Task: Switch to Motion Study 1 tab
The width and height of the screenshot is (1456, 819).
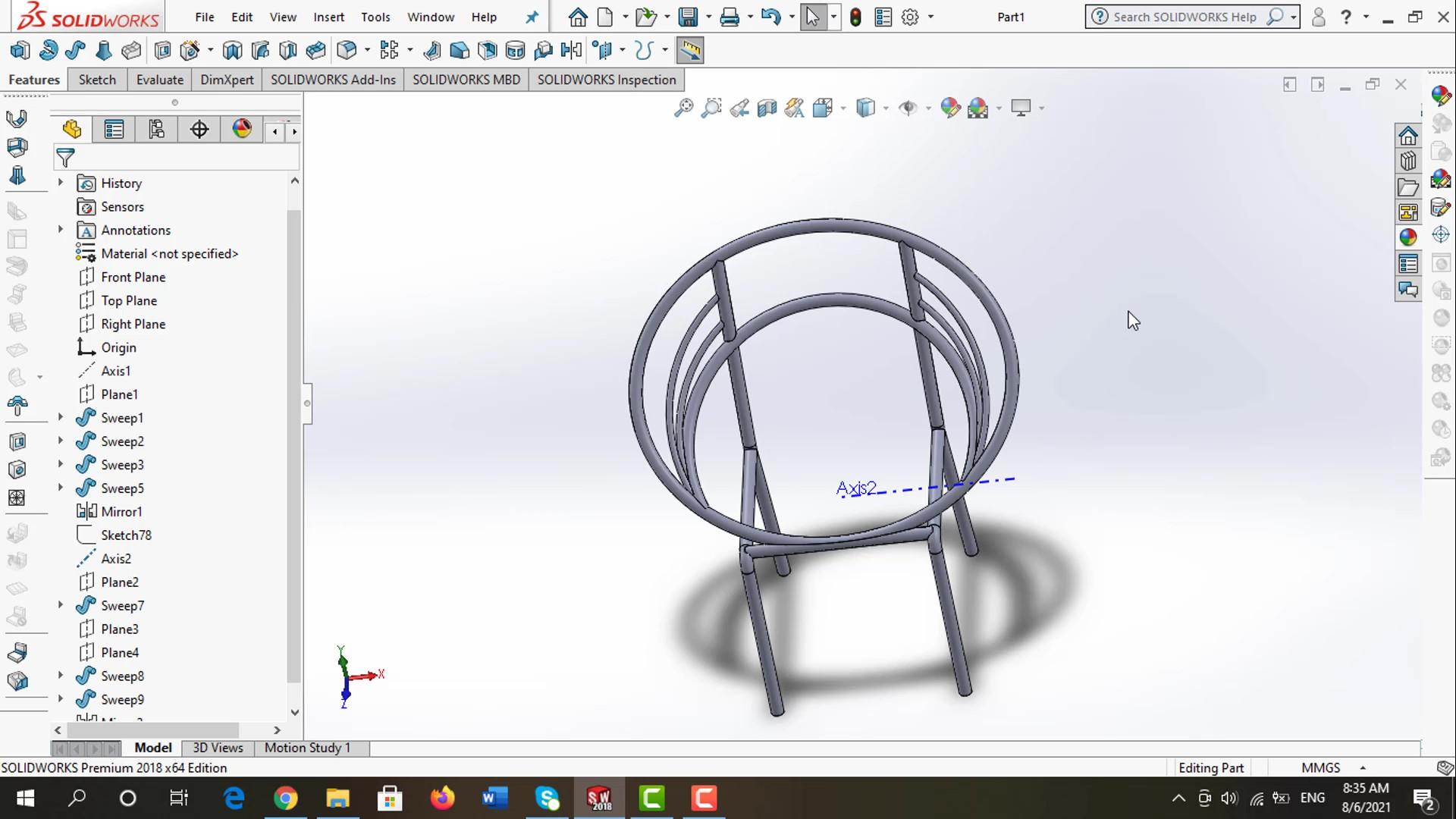Action: (307, 748)
